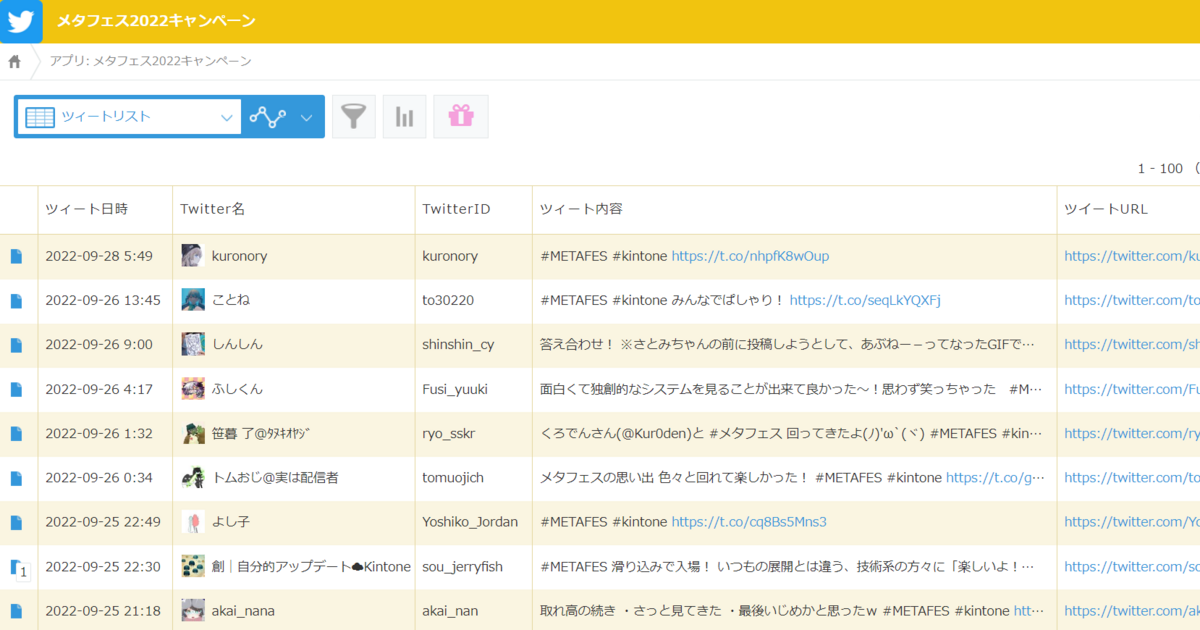1200x630 pixels.
Task: Click TwitterID cell tomuojich
Action: (x=453, y=477)
